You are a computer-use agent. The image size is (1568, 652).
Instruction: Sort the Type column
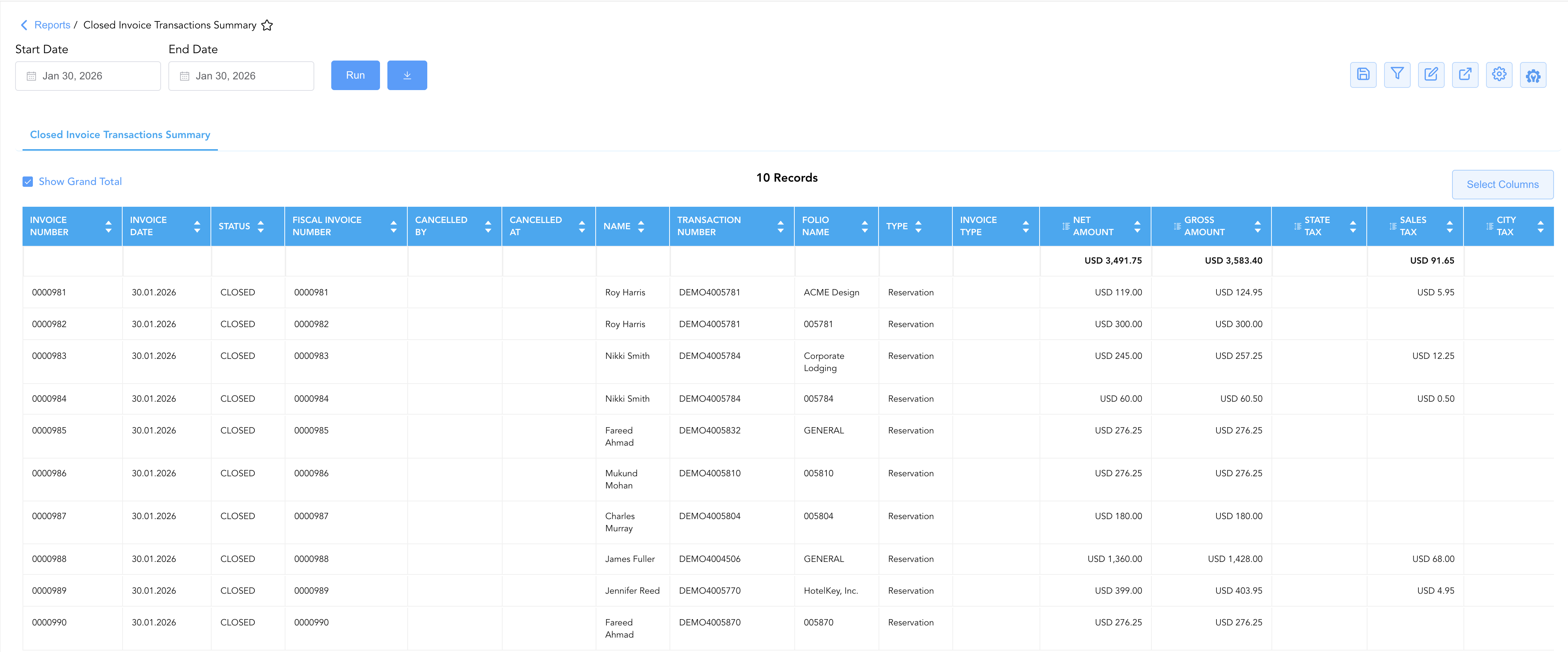(x=918, y=226)
